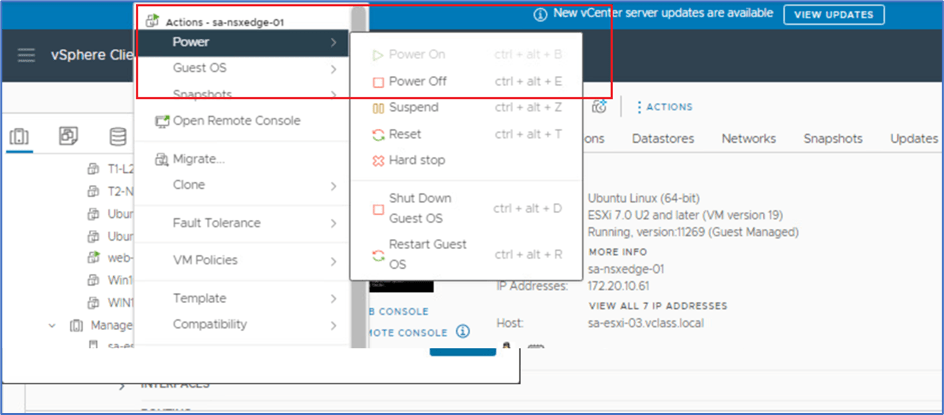Open the Storage inventory icon

click(x=117, y=137)
